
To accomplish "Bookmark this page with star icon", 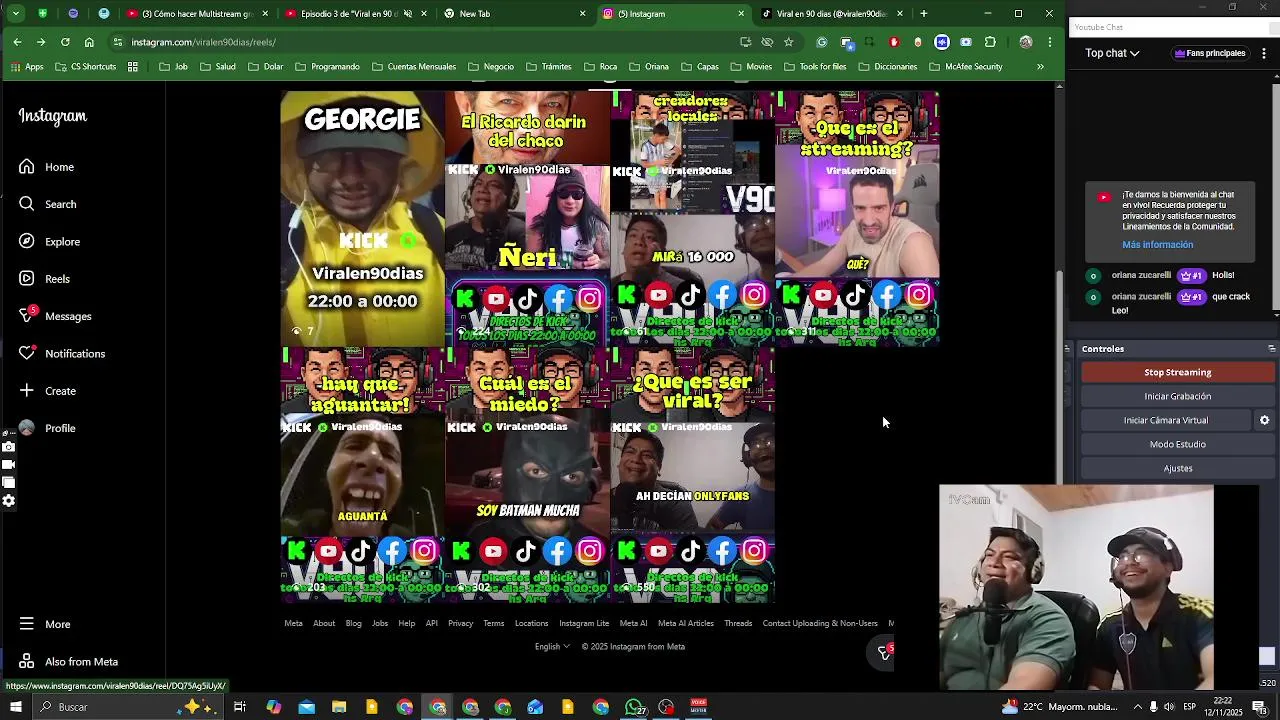I will coord(788,42).
